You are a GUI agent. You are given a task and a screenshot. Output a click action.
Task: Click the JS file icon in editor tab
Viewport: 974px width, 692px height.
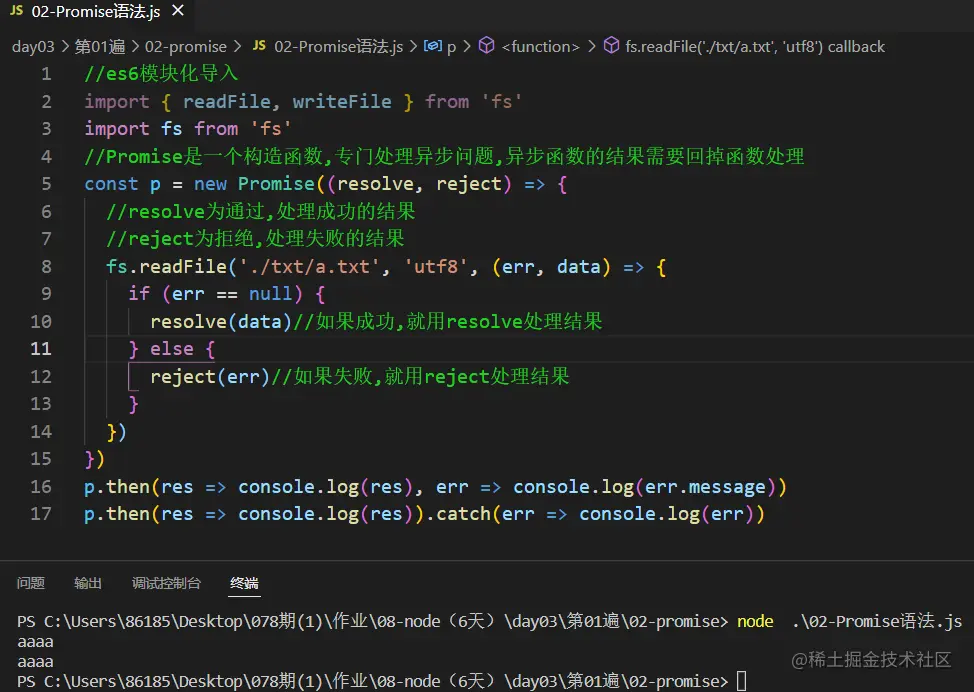coord(17,11)
